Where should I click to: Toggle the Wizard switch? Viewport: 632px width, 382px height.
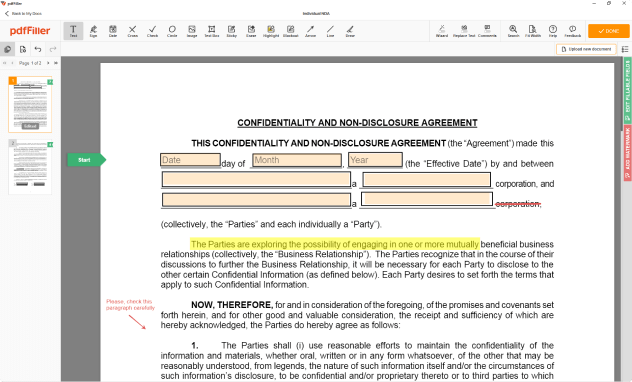[x=442, y=31]
